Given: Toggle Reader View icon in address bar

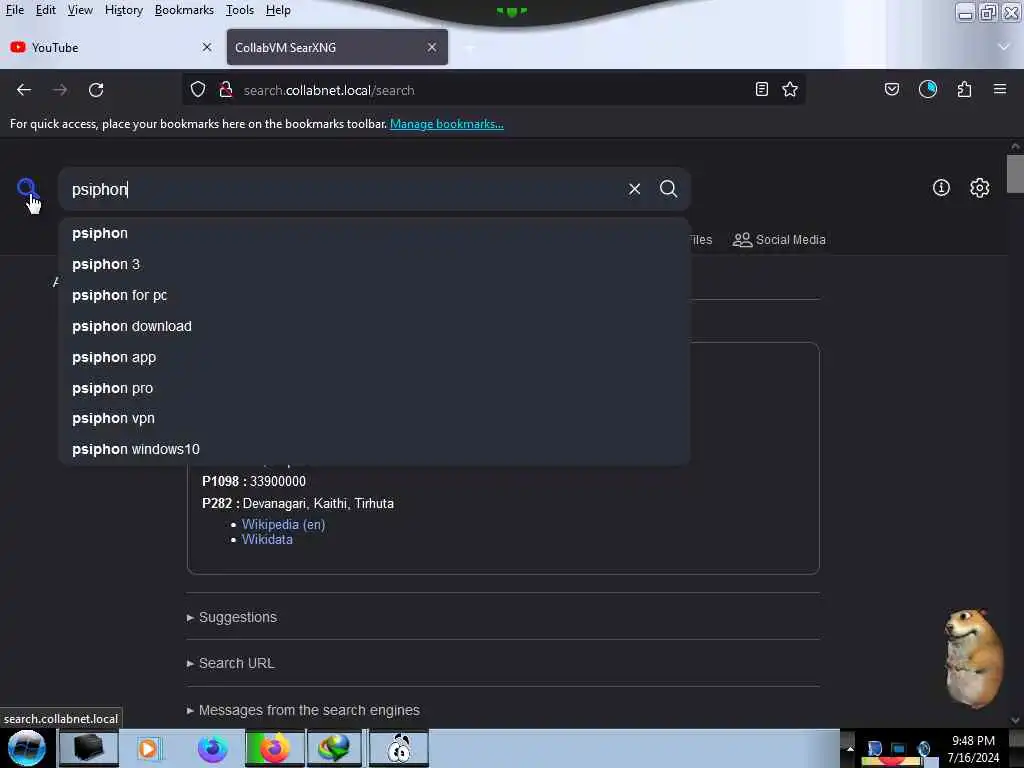Looking at the screenshot, I should click(761, 89).
